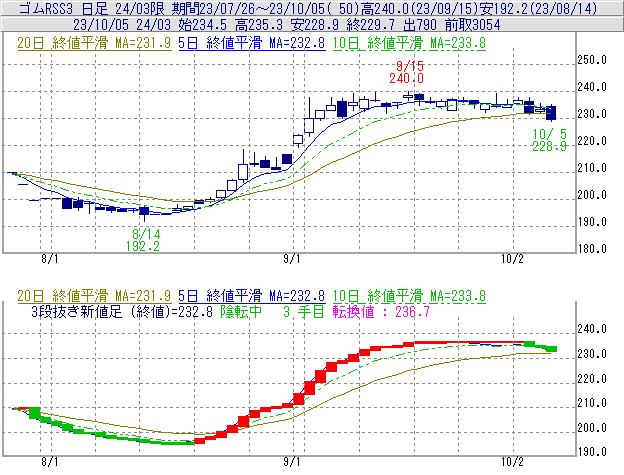
Task: Select the 10/5 228.9 low marker
Action: [550, 140]
